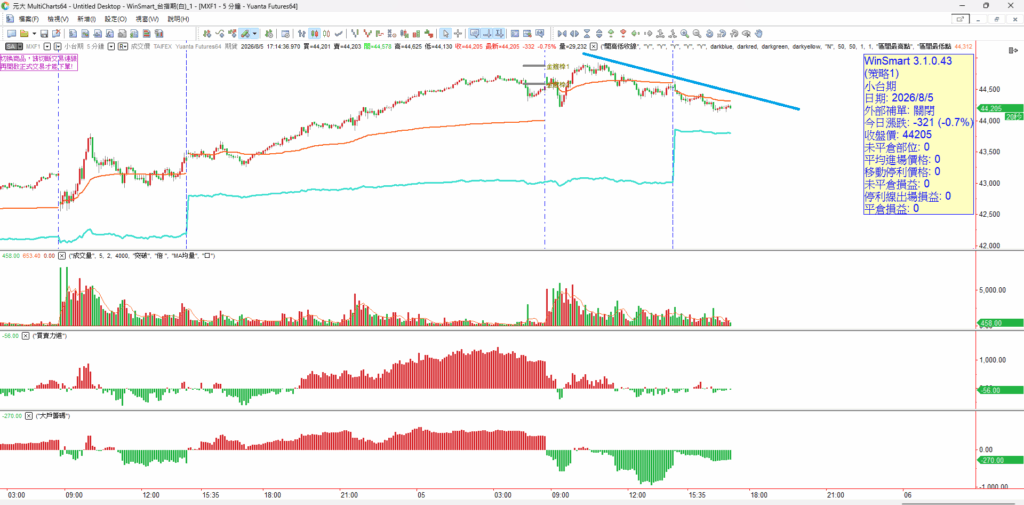Click the eye-shaped view toolbar icon
This screenshot has height=505, width=1024.
(x=746, y=33)
